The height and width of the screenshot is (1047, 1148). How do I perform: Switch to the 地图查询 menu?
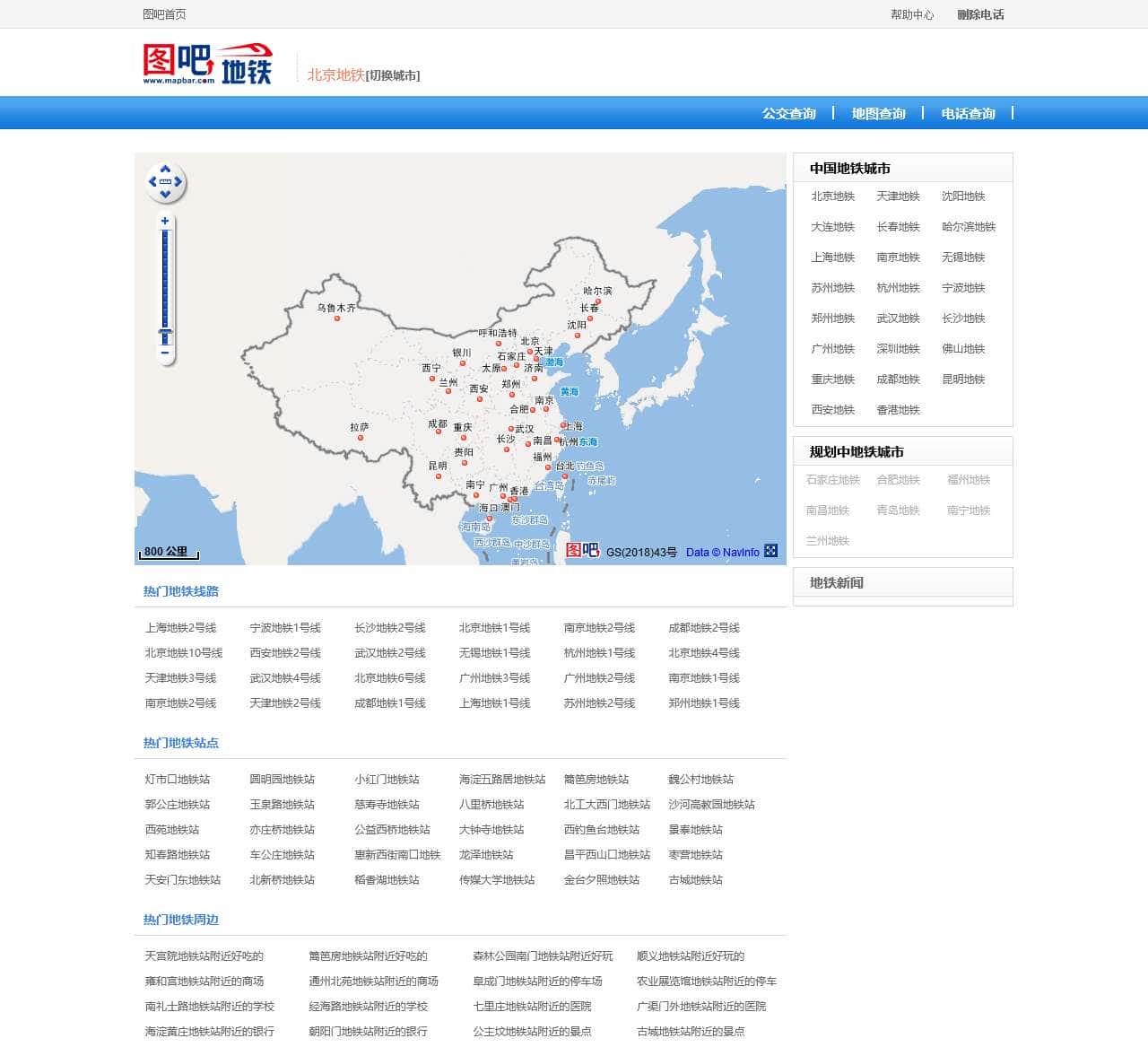pos(879,113)
